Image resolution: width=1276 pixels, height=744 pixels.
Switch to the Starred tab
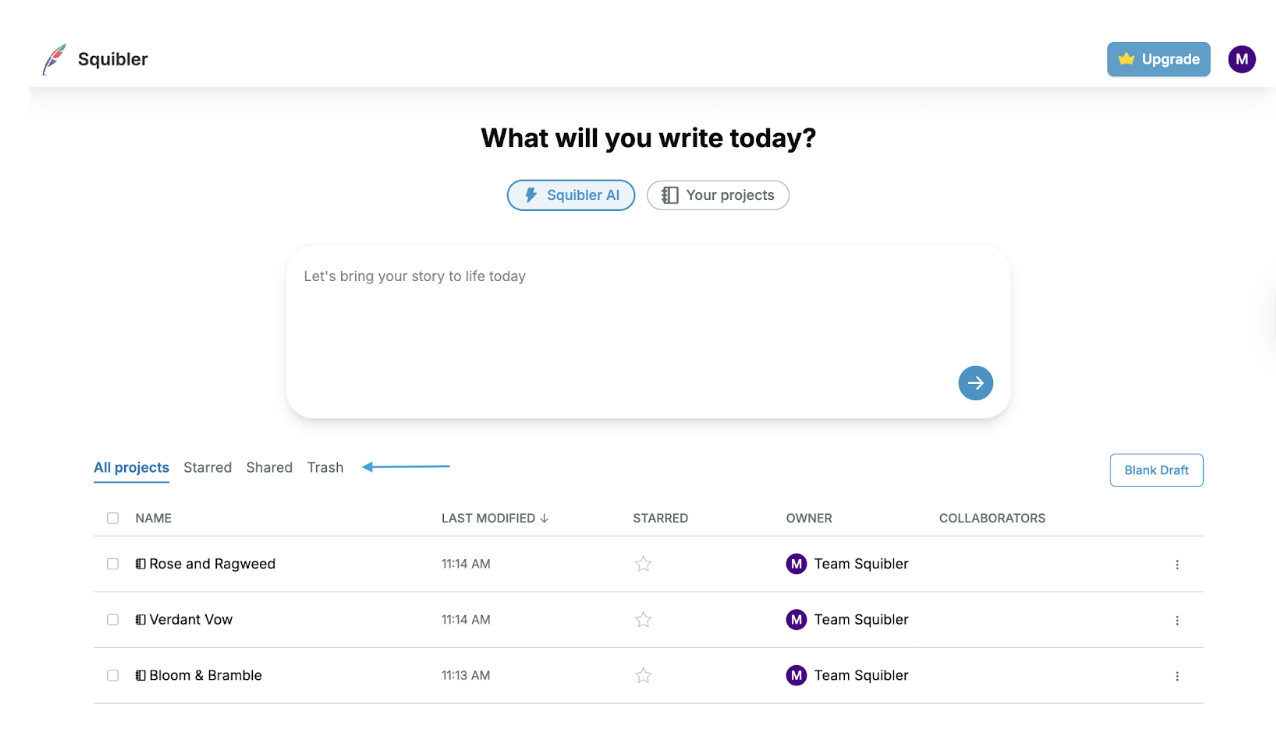[x=207, y=468]
